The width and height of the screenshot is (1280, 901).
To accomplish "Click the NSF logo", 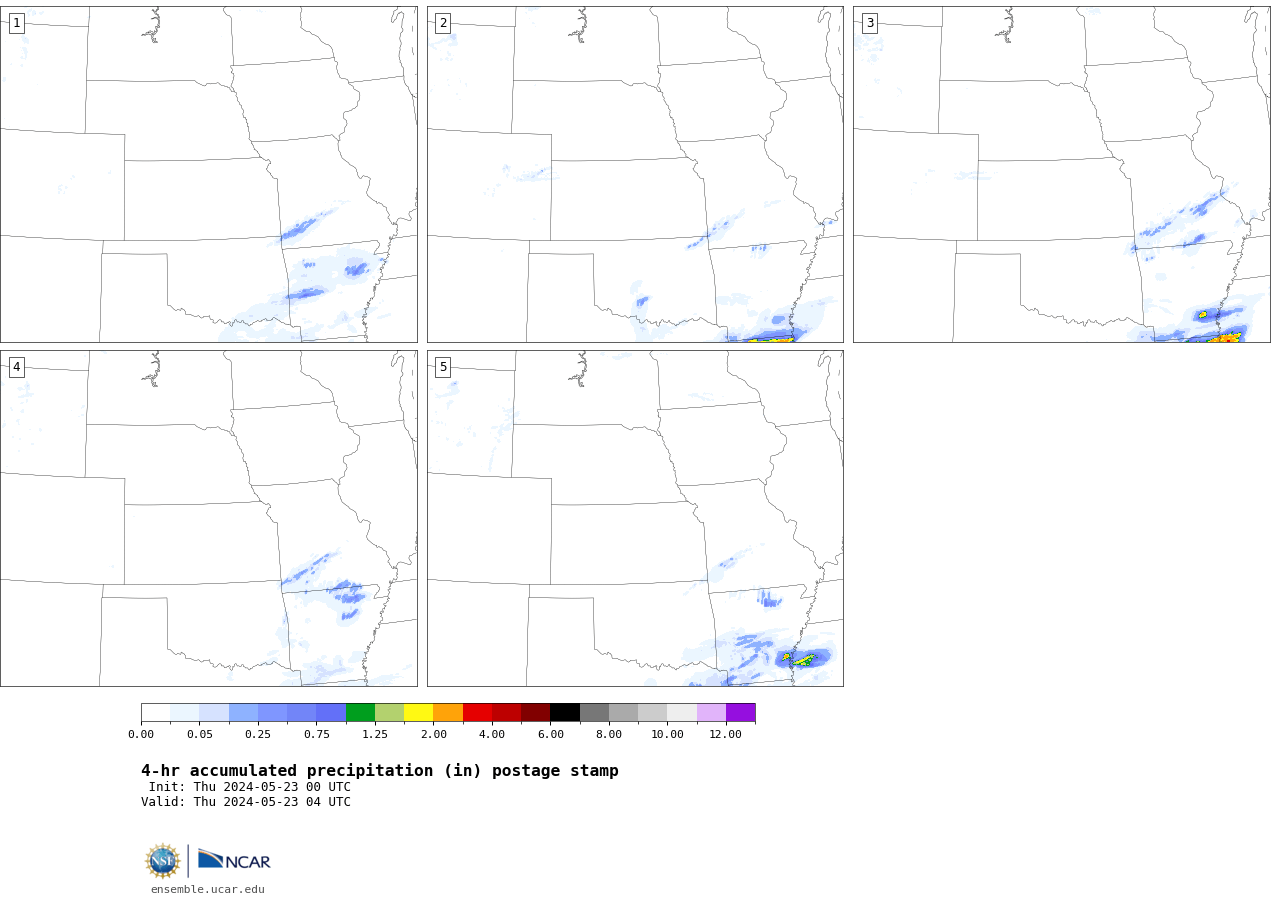I will pyautogui.click(x=163, y=861).
